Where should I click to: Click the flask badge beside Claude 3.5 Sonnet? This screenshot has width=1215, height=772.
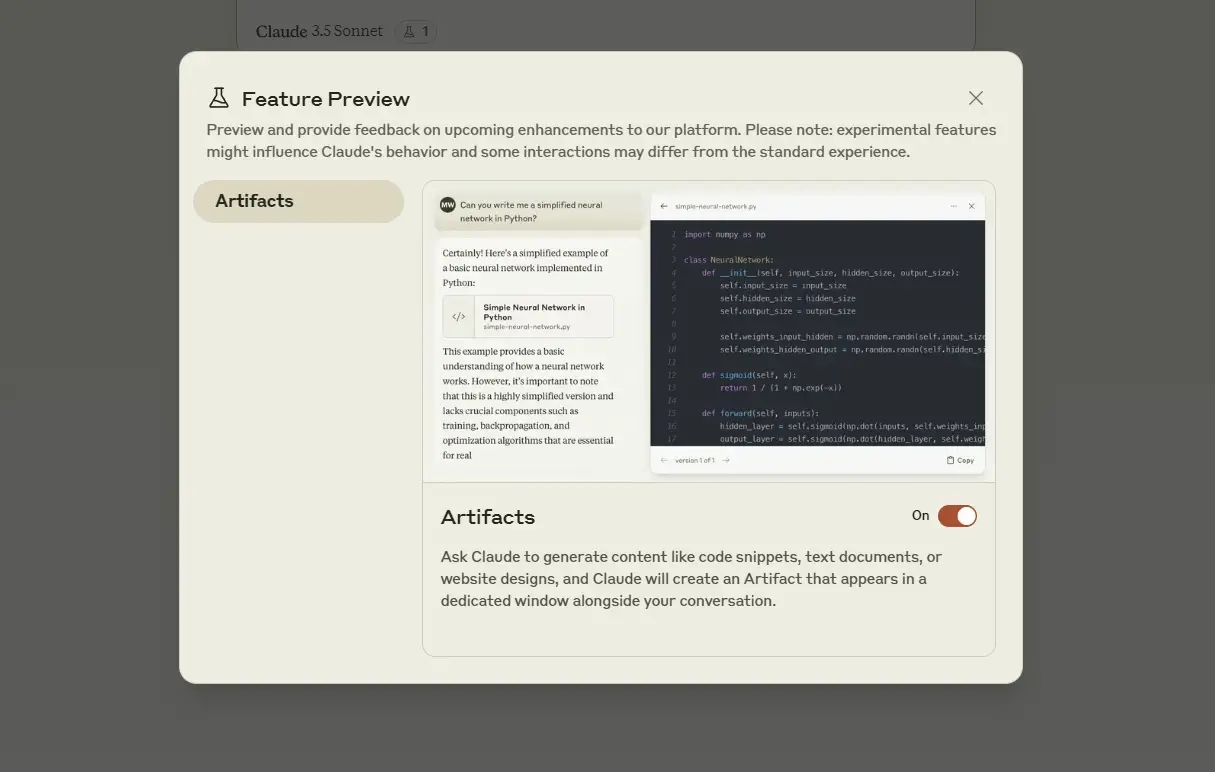tap(416, 31)
